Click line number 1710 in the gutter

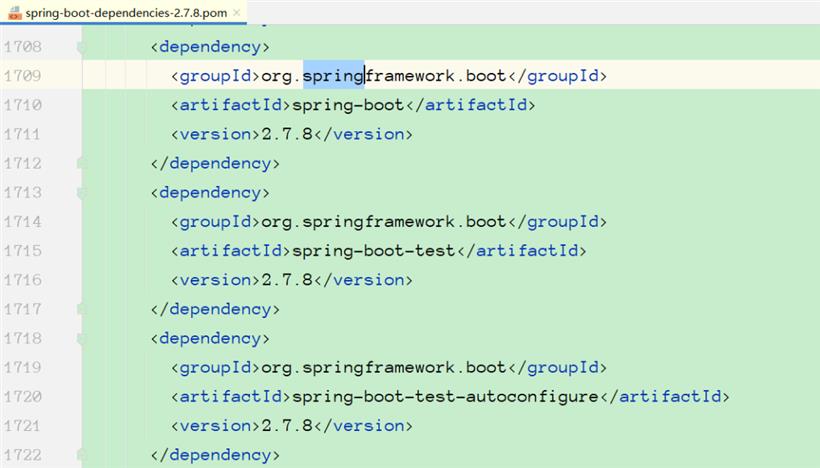point(22,105)
